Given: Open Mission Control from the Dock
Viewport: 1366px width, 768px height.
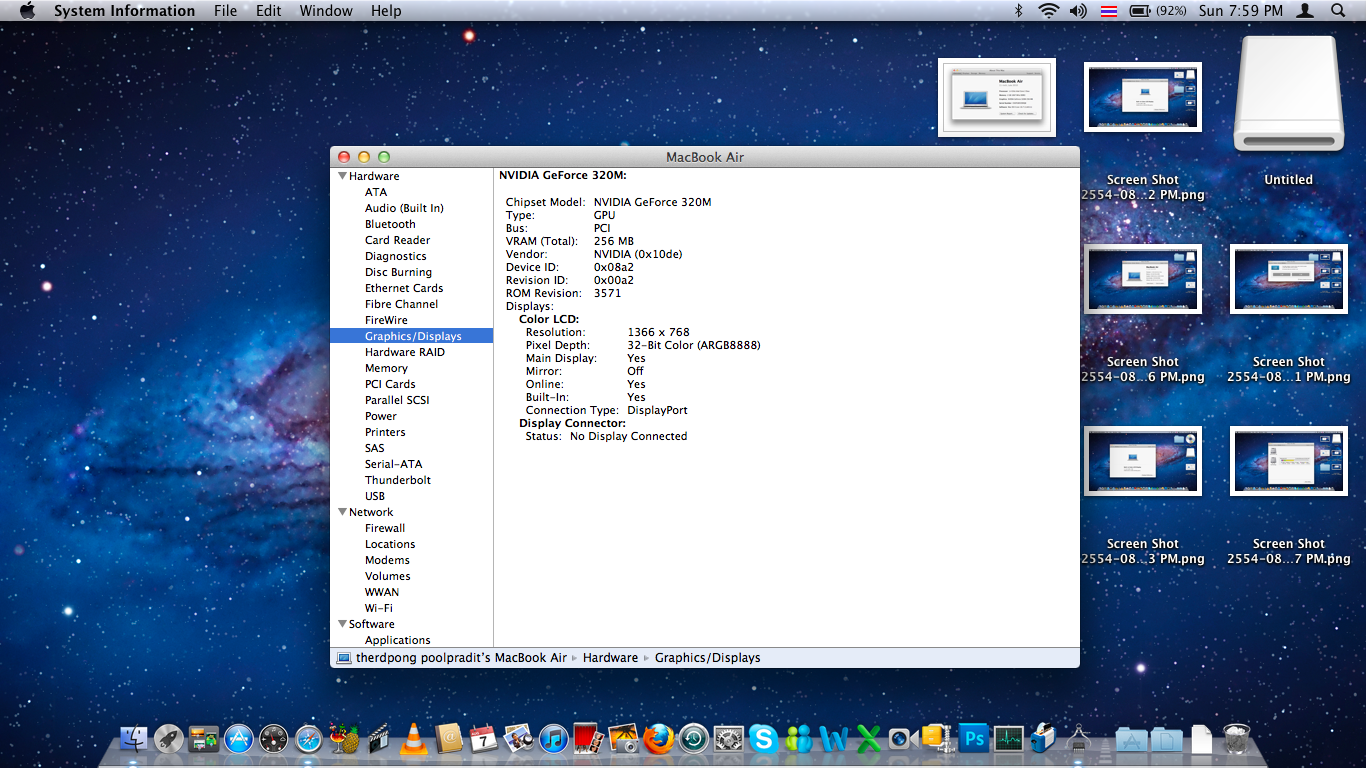Looking at the screenshot, I should (203, 739).
